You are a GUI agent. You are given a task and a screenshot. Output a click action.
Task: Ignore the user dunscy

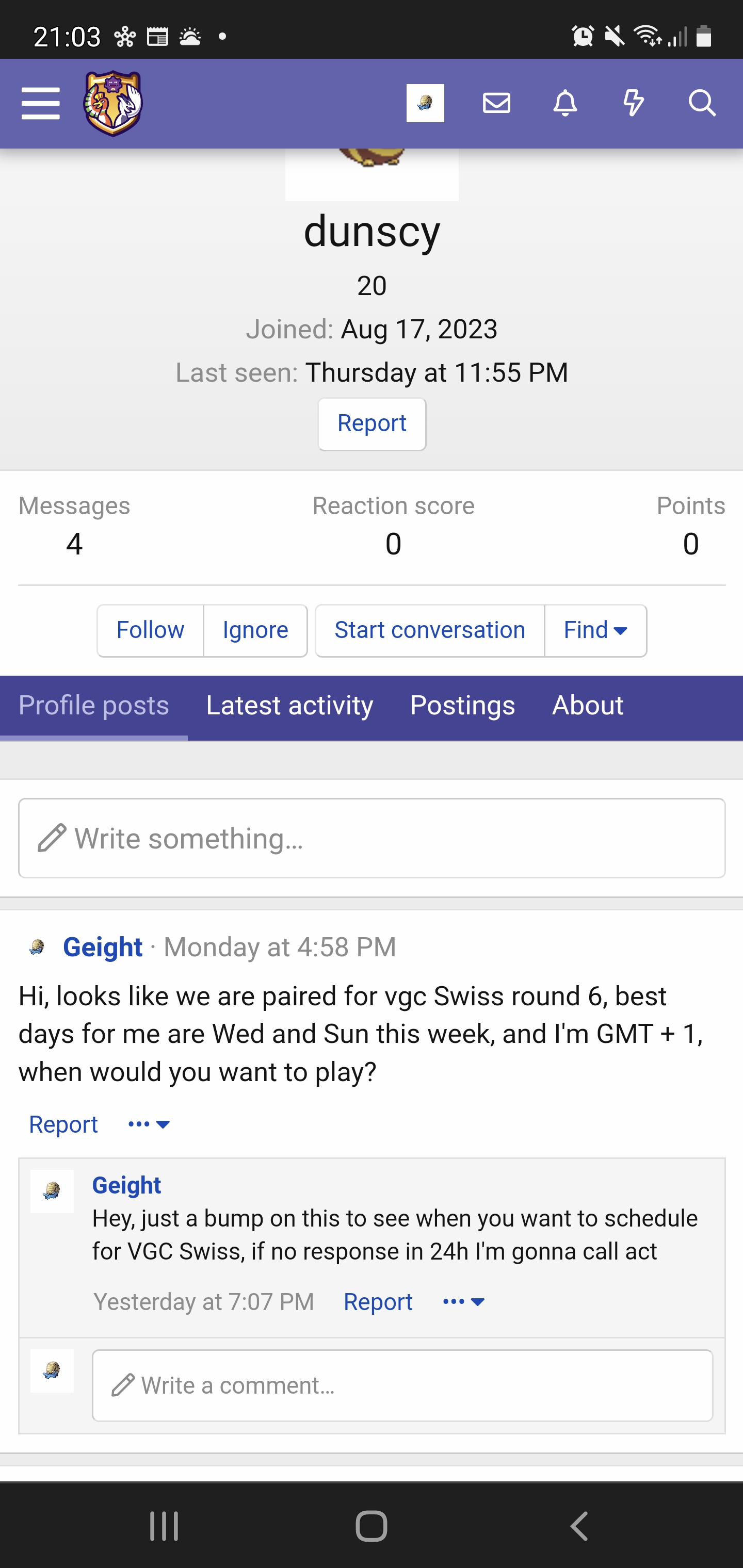255,630
